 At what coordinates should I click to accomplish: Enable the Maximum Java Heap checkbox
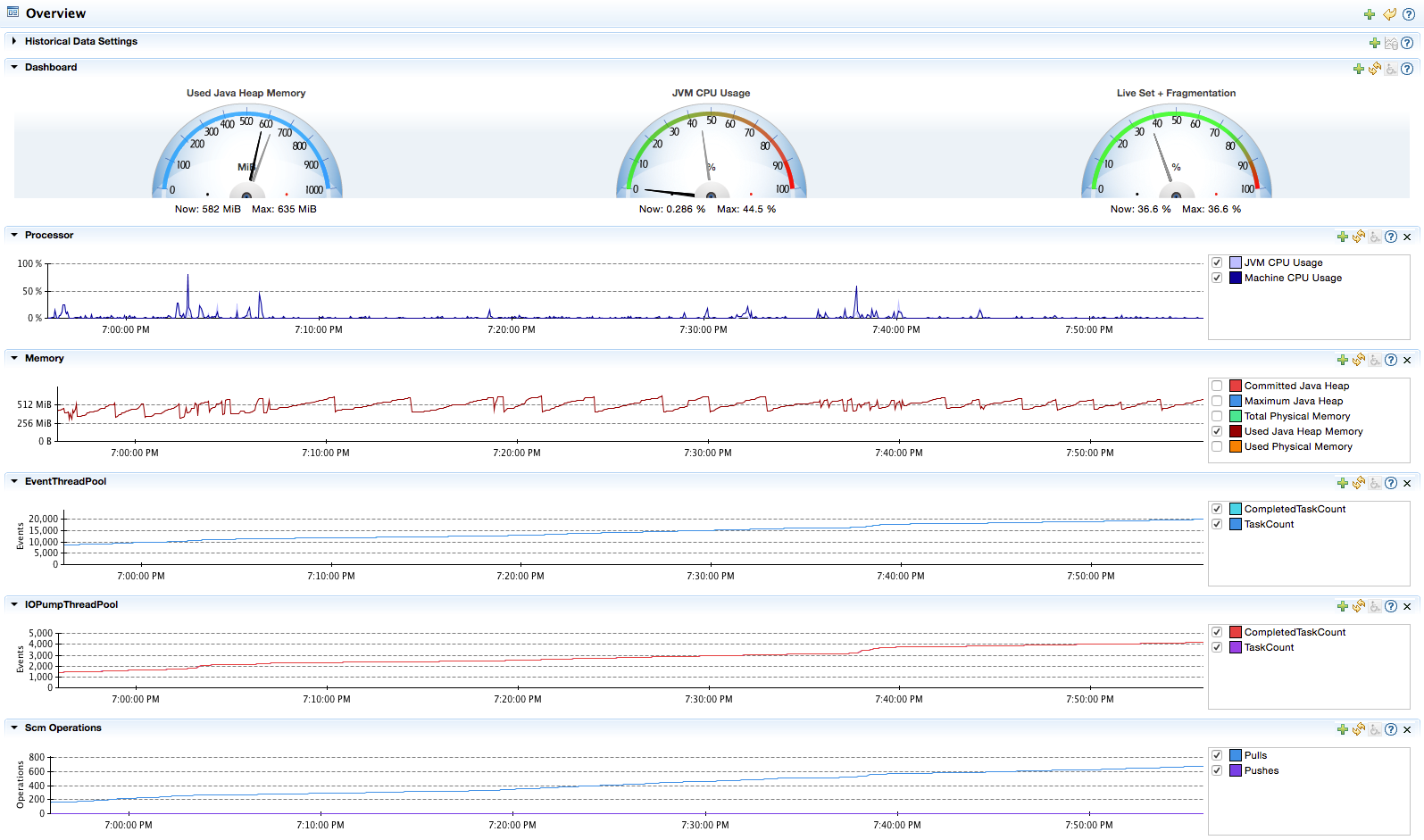point(1217,401)
